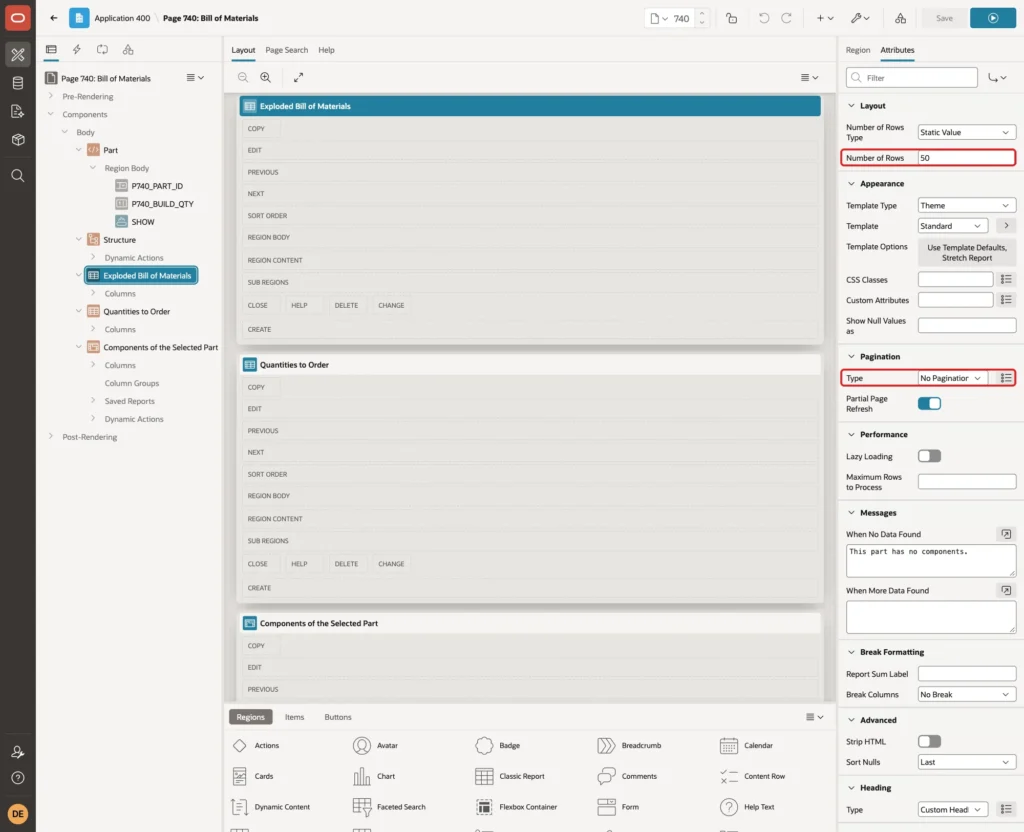Viewport: 1024px width, 832px height.
Task: Switch to Page Shared Components tab icon
Action: (128, 50)
